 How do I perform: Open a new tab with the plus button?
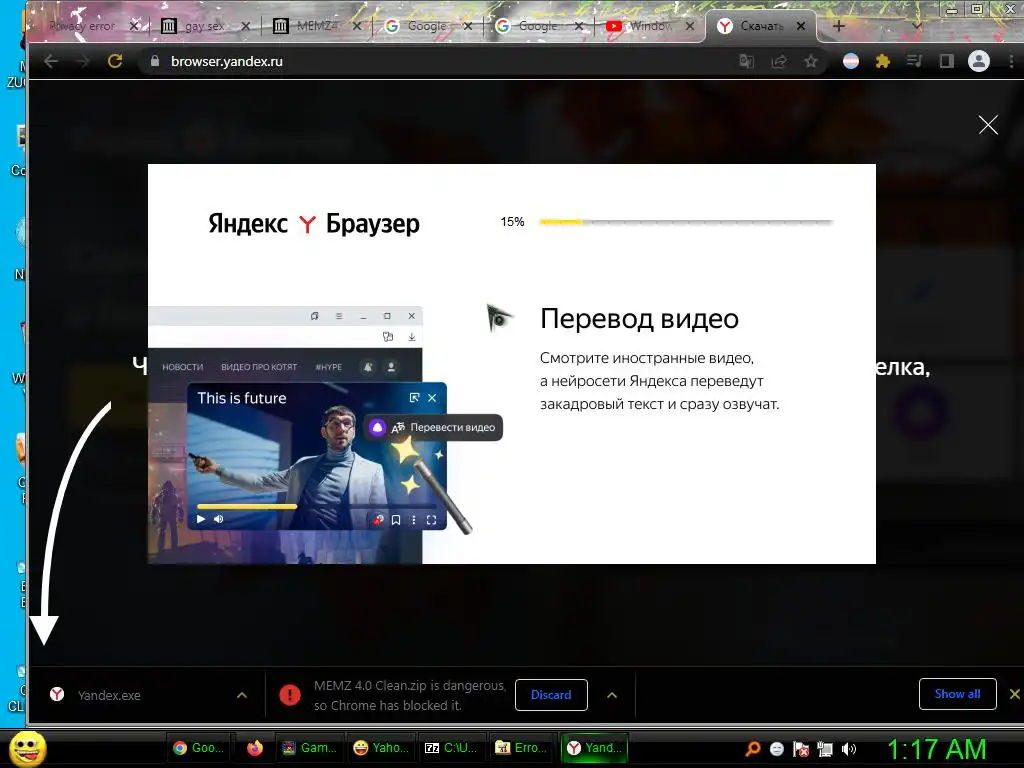coord(839,26)
